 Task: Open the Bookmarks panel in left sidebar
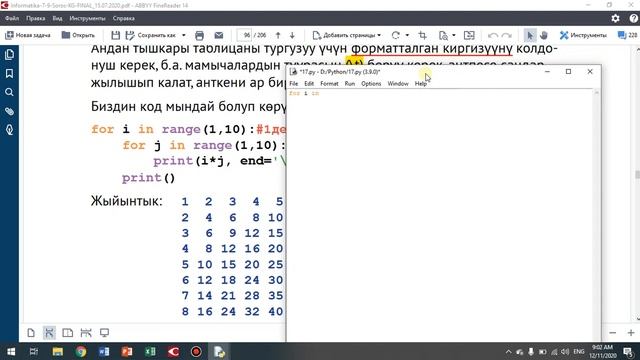tap(9, 73)
